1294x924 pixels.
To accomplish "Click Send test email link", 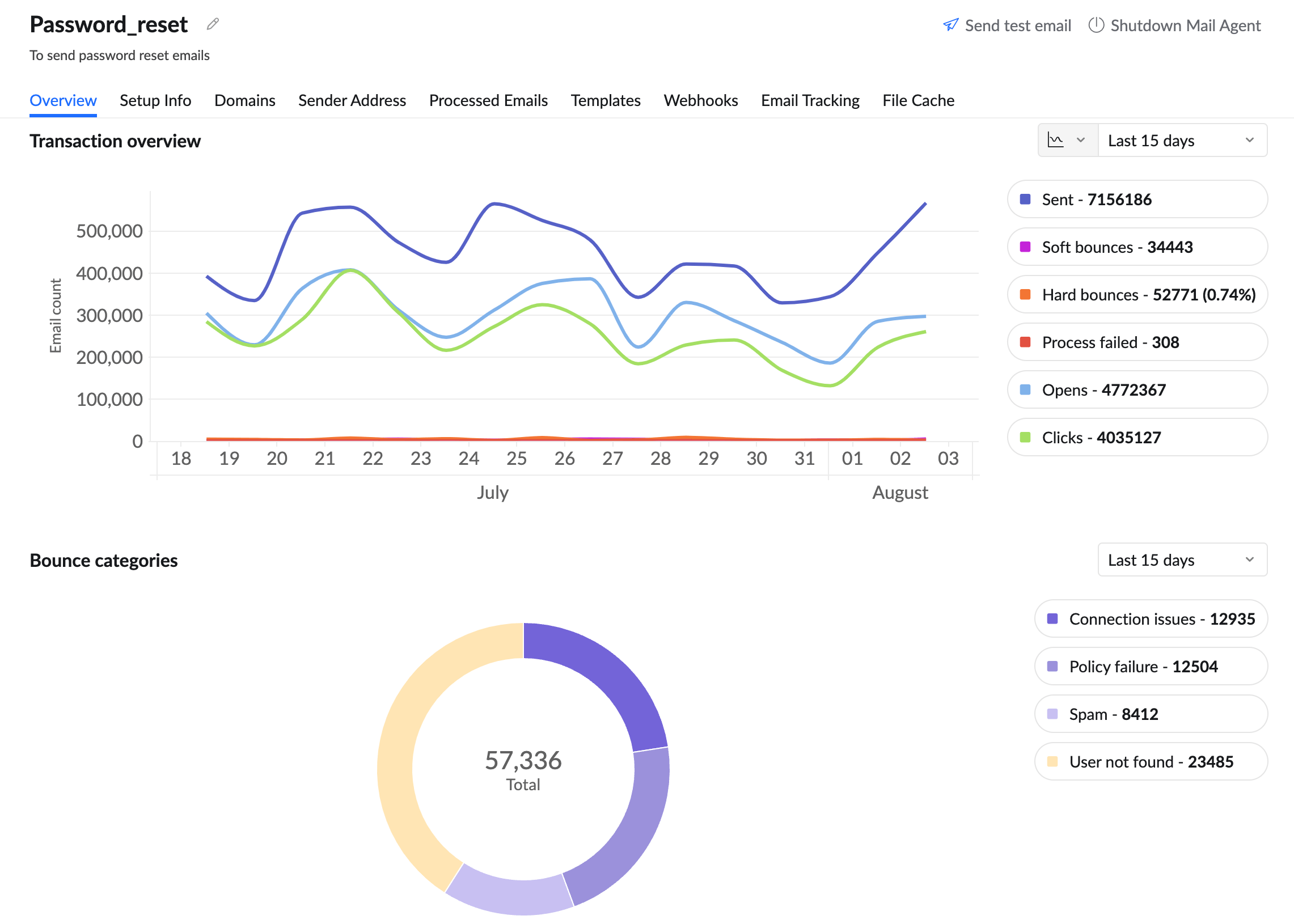I will (x=1017, y=25).
